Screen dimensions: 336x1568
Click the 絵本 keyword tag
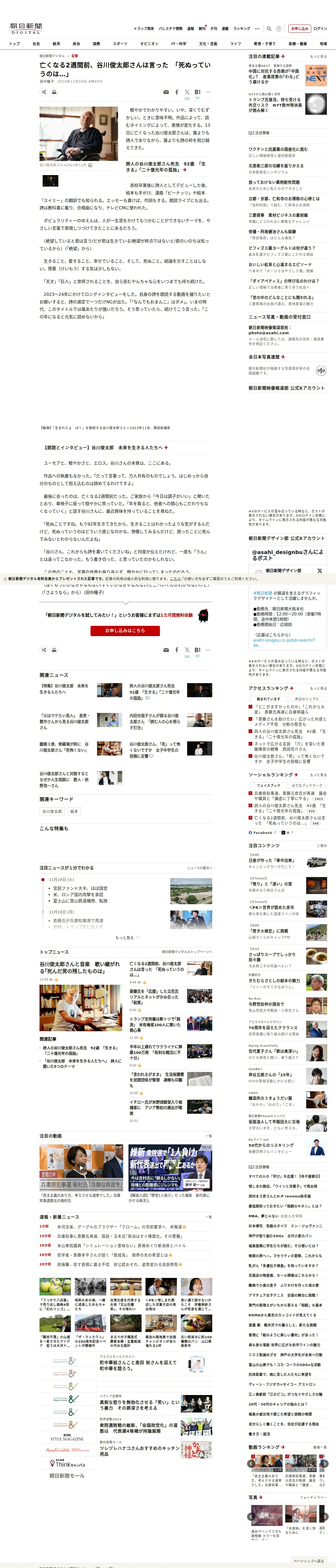(74, 811)
